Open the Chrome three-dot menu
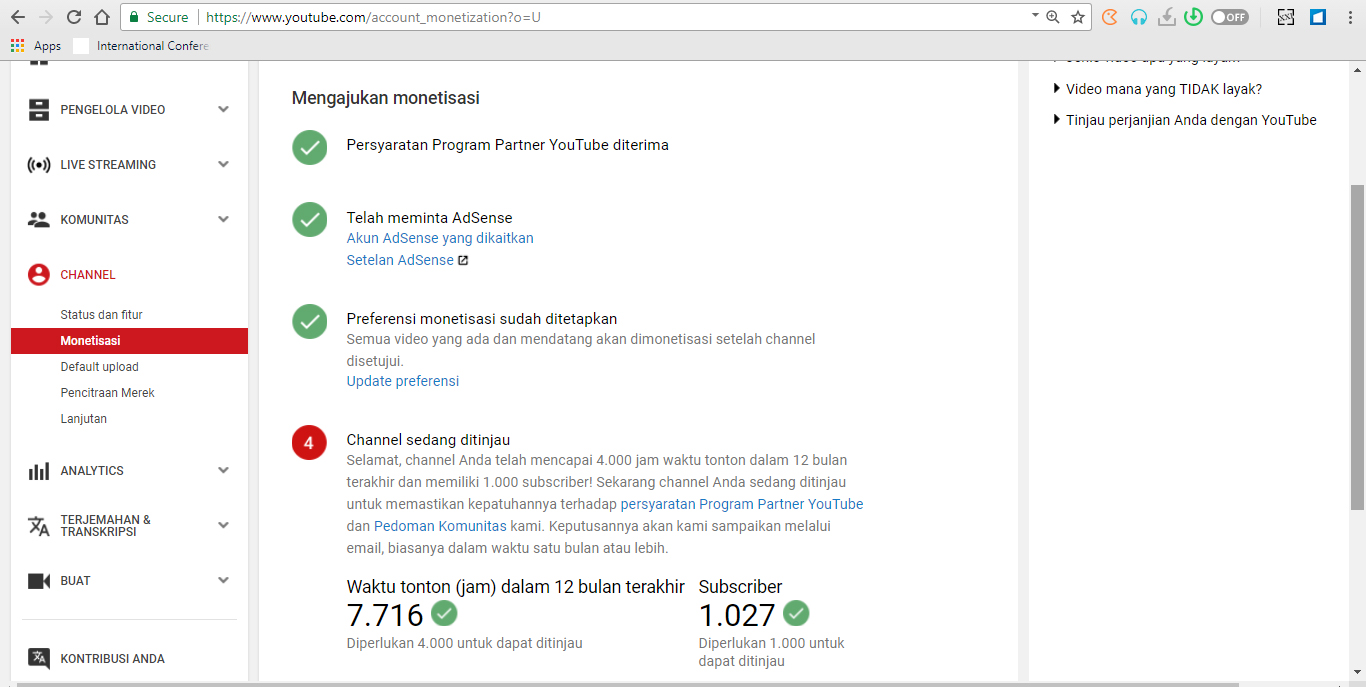 [1350, 17]
